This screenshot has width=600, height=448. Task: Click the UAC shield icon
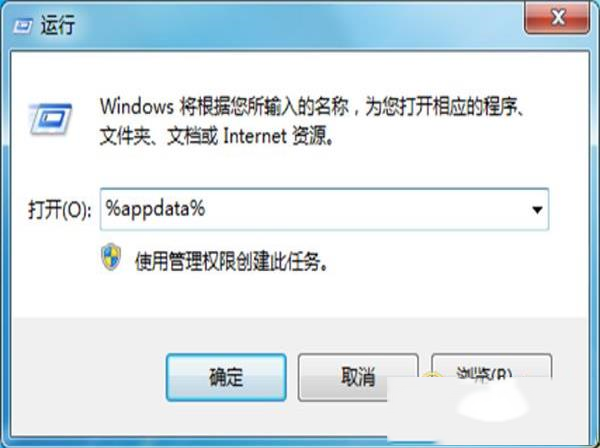click(x=111, y=257)
